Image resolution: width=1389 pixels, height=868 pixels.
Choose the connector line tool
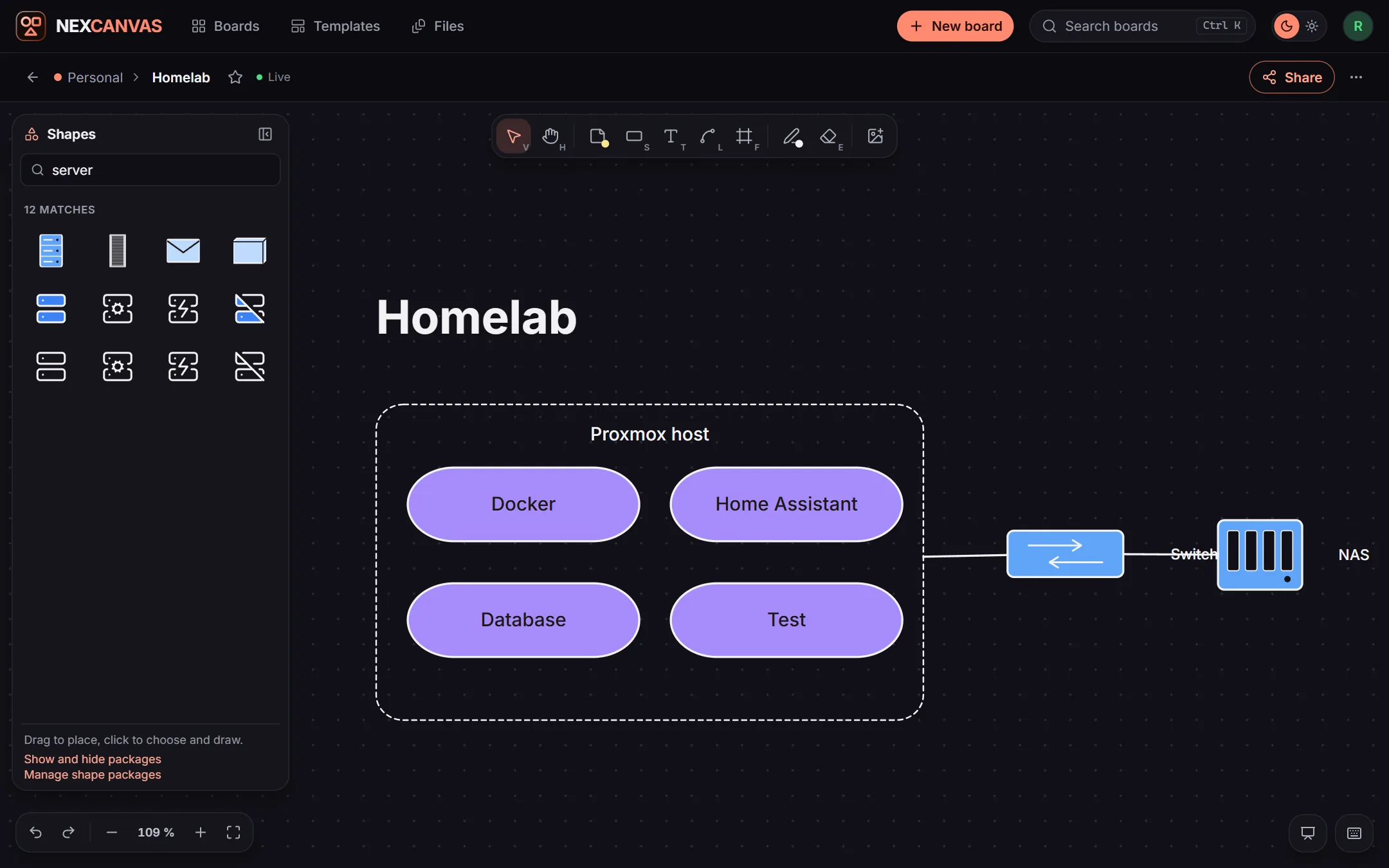tap(707, 136)
